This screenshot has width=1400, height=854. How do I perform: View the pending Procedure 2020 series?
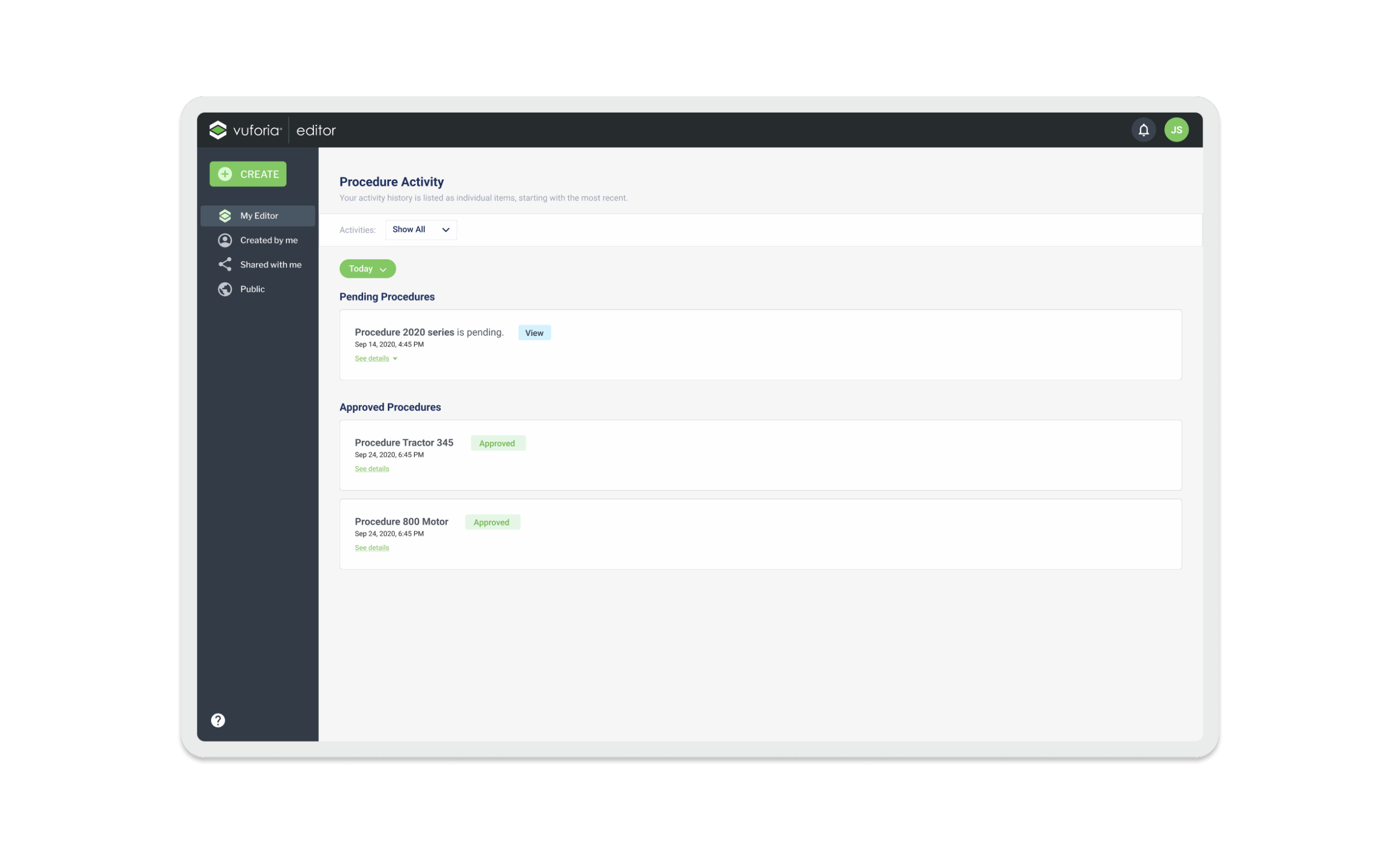click(534, 333)
